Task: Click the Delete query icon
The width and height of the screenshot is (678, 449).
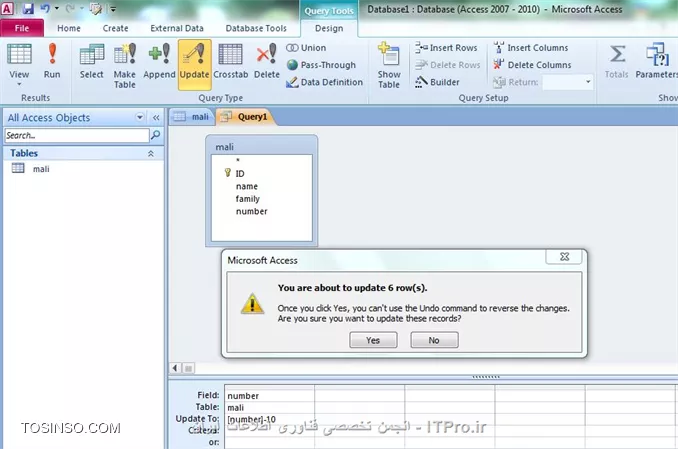Action: click(x=266, y=61)
